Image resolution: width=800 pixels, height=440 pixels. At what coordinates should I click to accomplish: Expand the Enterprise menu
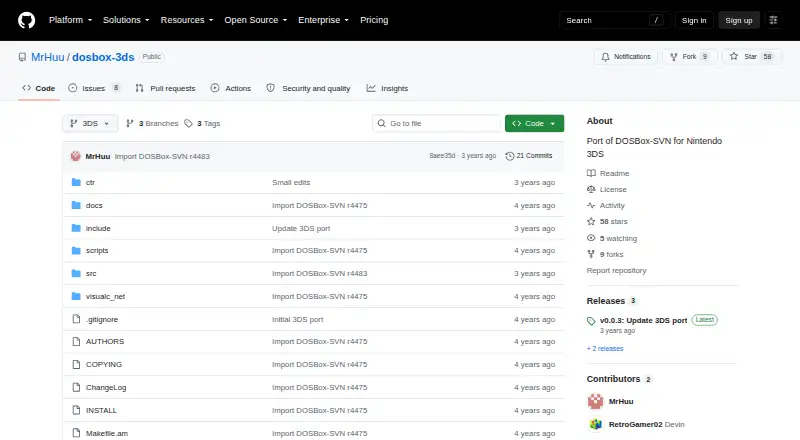pos(323,20)
